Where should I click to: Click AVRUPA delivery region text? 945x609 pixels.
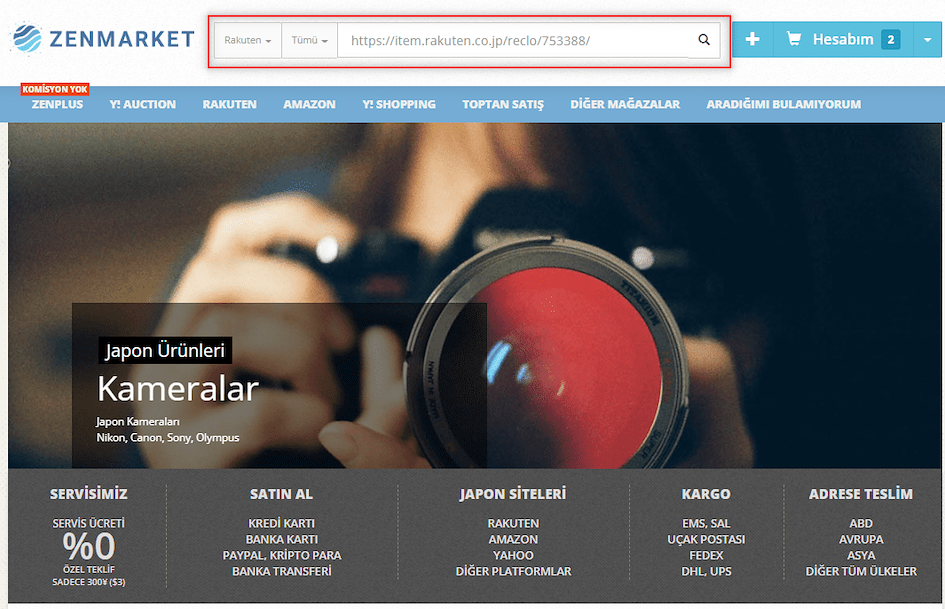point(861,539)
